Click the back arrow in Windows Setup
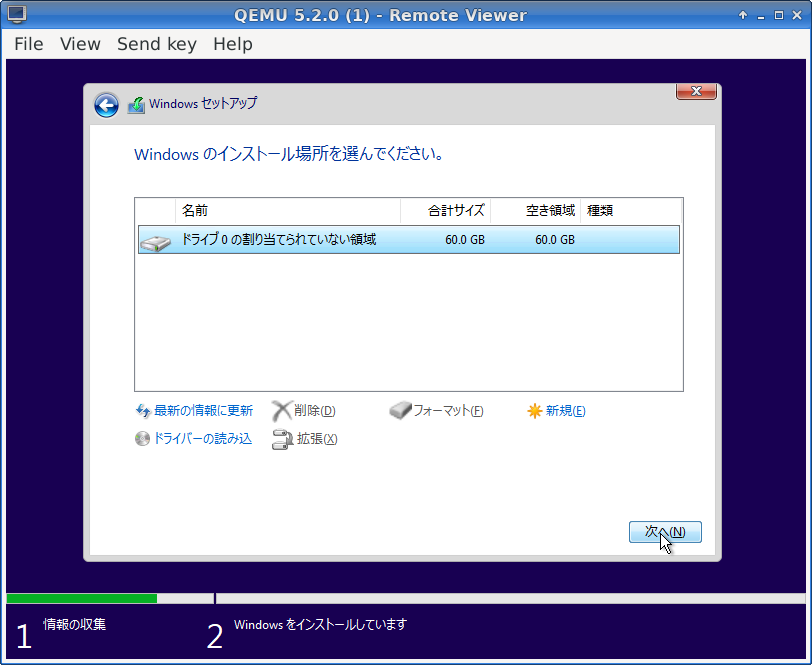 pos(106,105)
